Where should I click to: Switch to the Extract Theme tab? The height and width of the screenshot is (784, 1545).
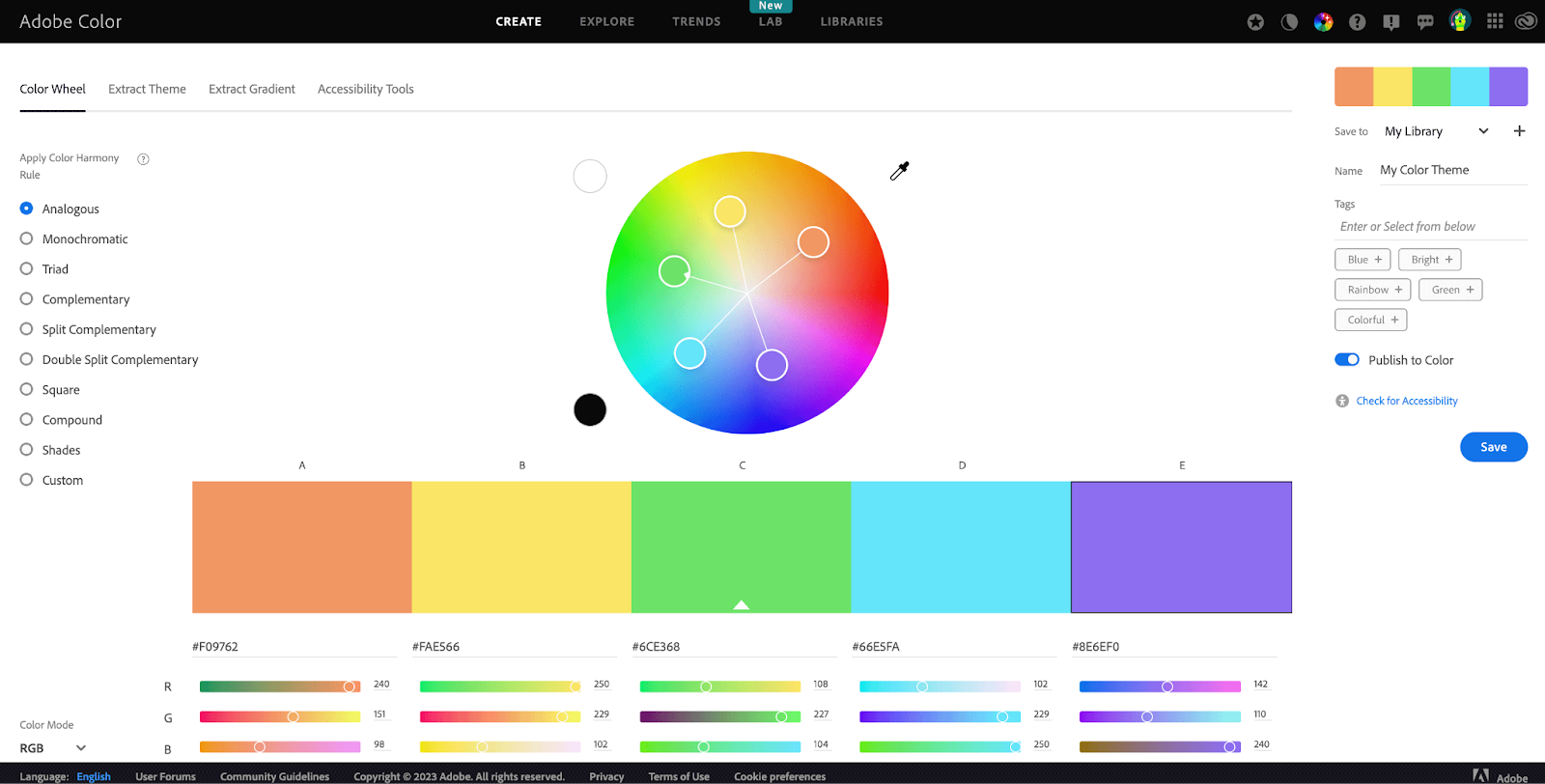[x=147, y=89]
